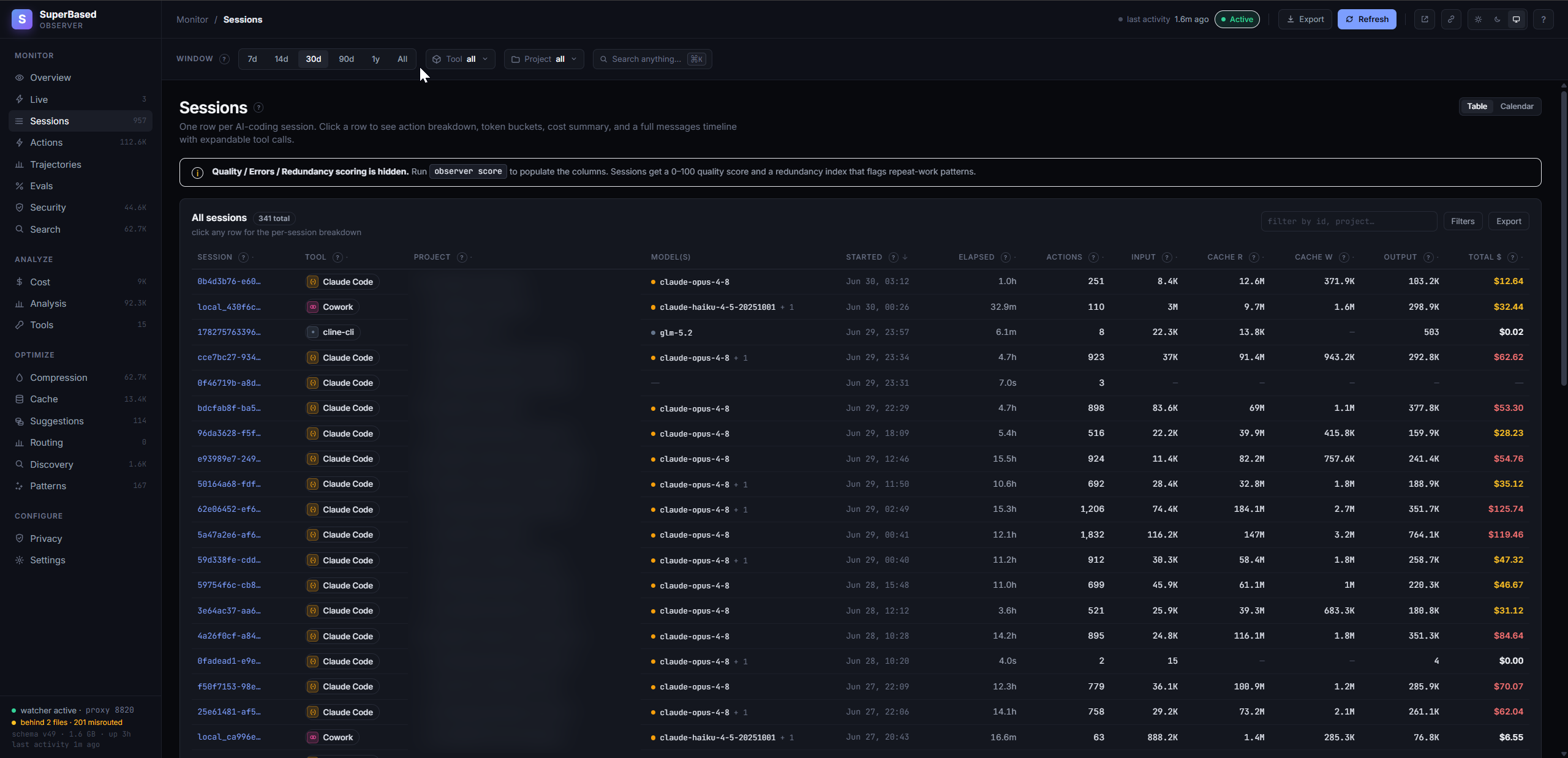Screen dimensions: 1568x758
Task: Open session local_430f6c…
Action: (x=229, y=307)
